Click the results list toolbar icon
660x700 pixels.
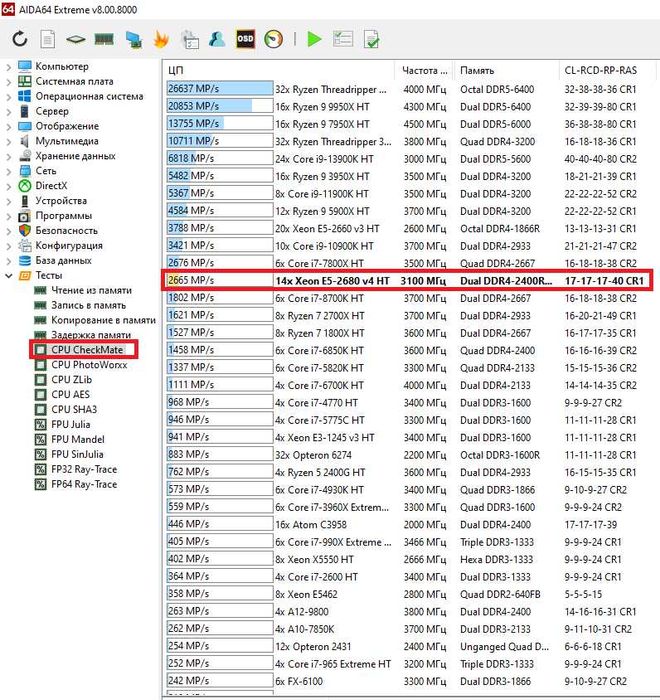point(343,39)
